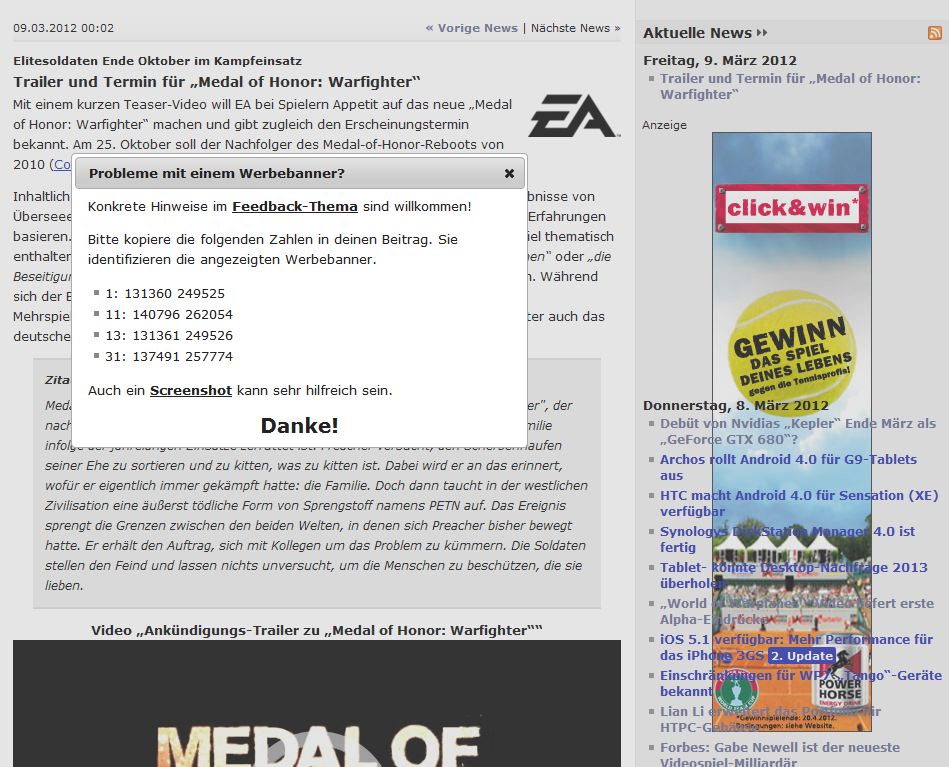Open Lian Li HTPC-Gehäuse news link

click(x=770, y=719)
